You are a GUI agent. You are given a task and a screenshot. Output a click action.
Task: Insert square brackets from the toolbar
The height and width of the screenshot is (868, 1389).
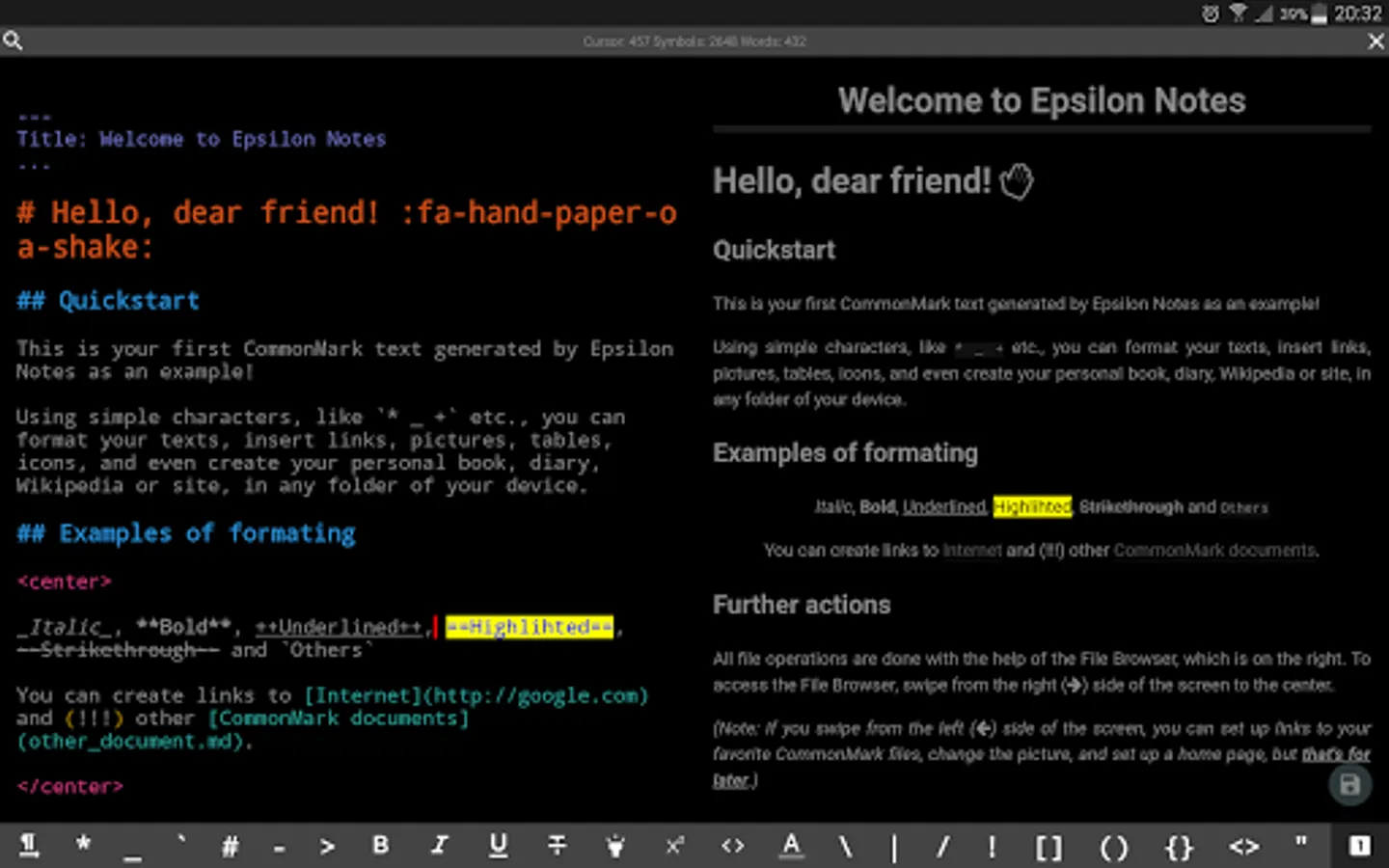[x=1049, y=848]
